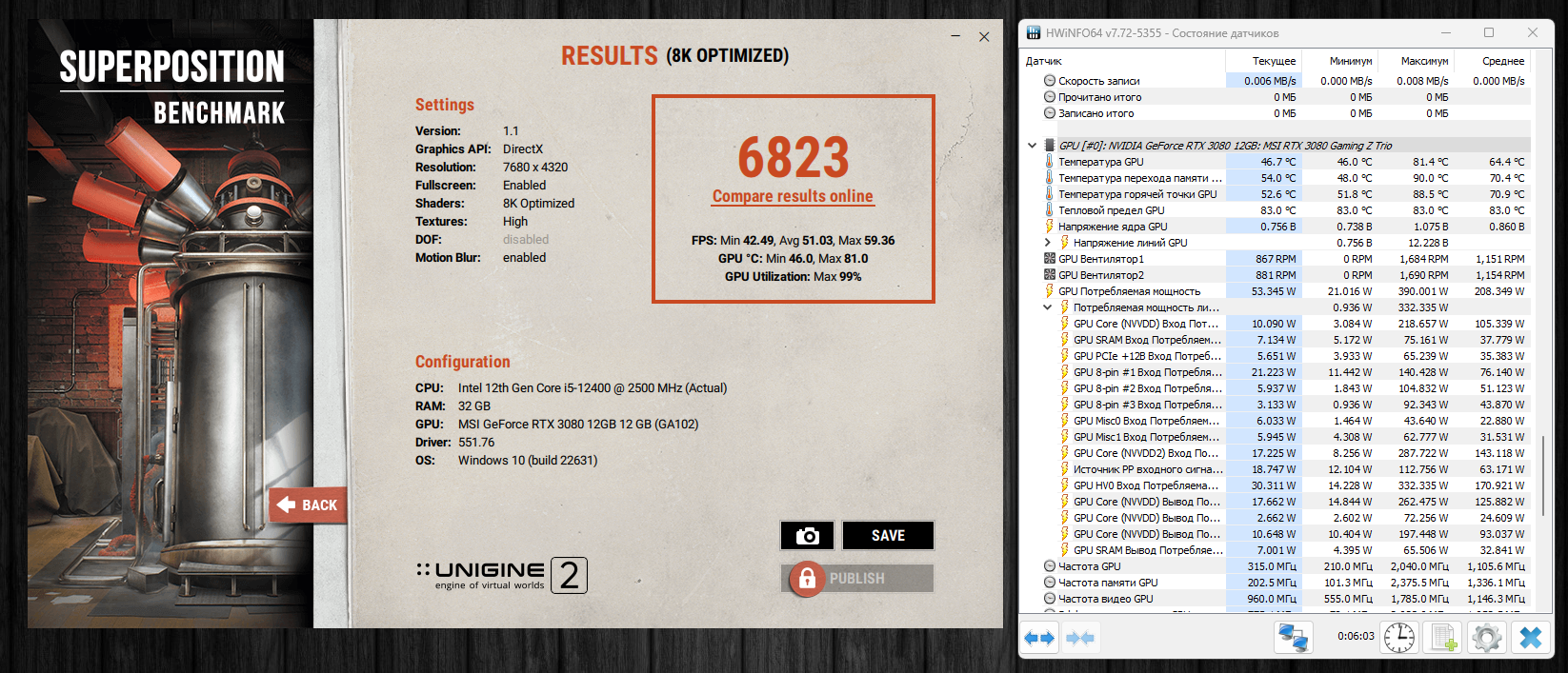
Task: Click lightning icon beside Напряжение ядра GPU
Action: 1050,227
